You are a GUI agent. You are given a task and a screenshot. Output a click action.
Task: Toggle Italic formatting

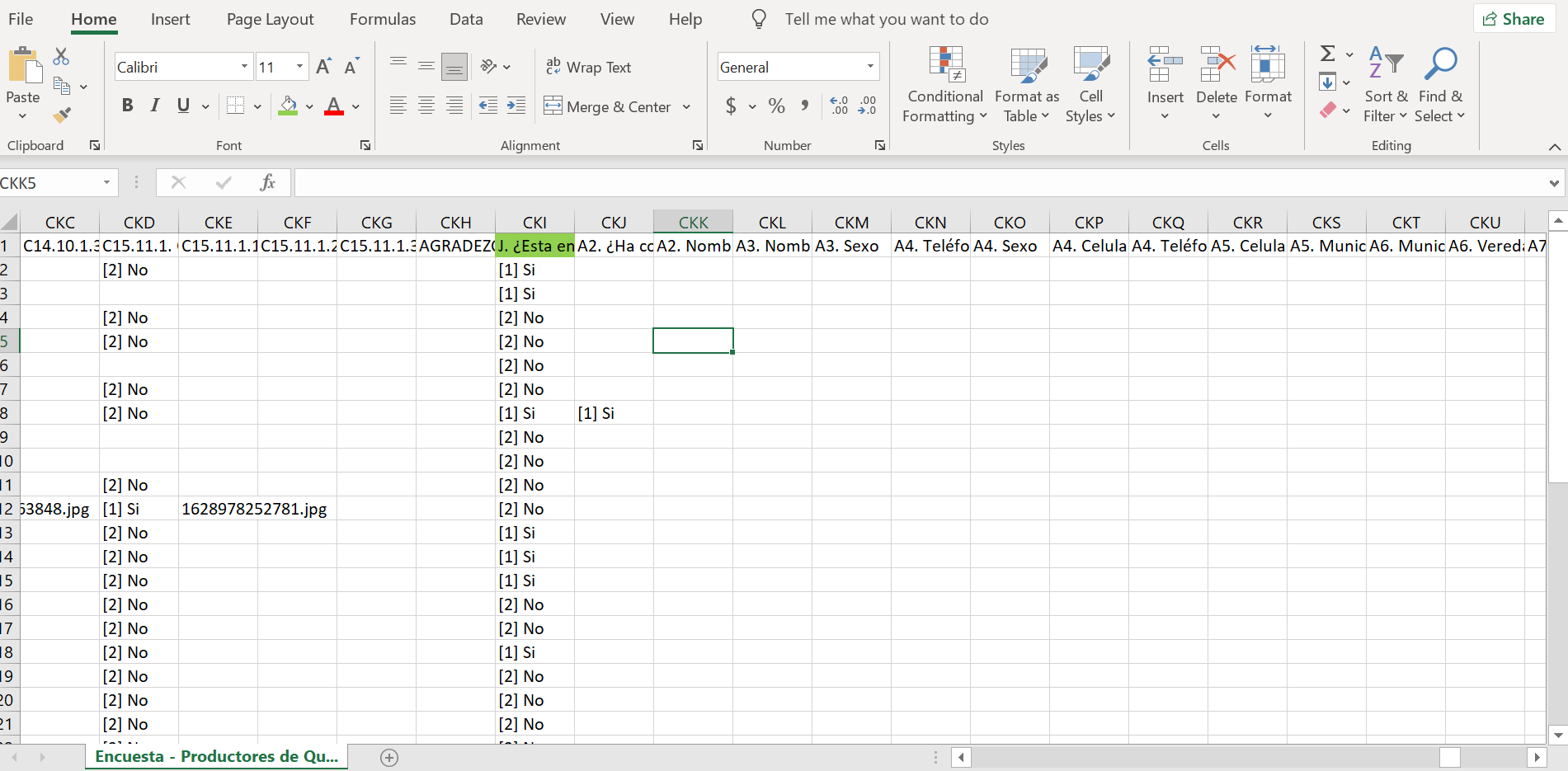tap(154, 106)
